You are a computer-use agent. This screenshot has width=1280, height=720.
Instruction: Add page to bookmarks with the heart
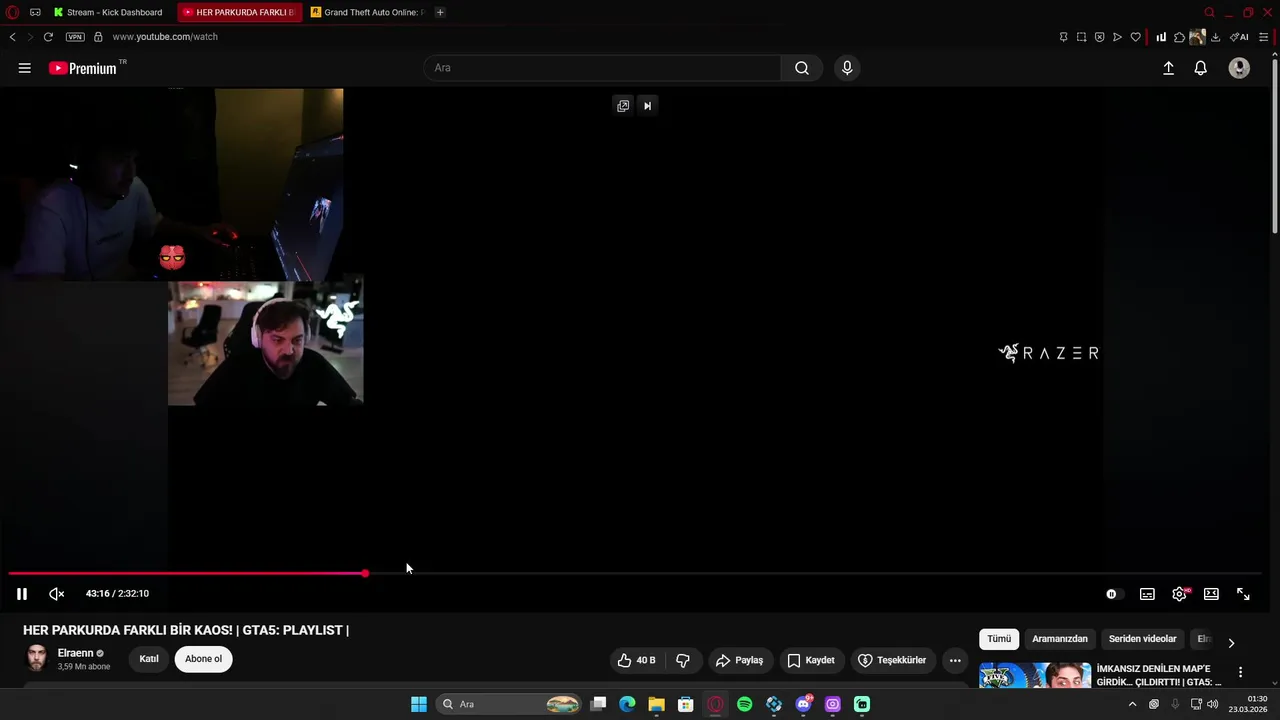click(1135, 37)
